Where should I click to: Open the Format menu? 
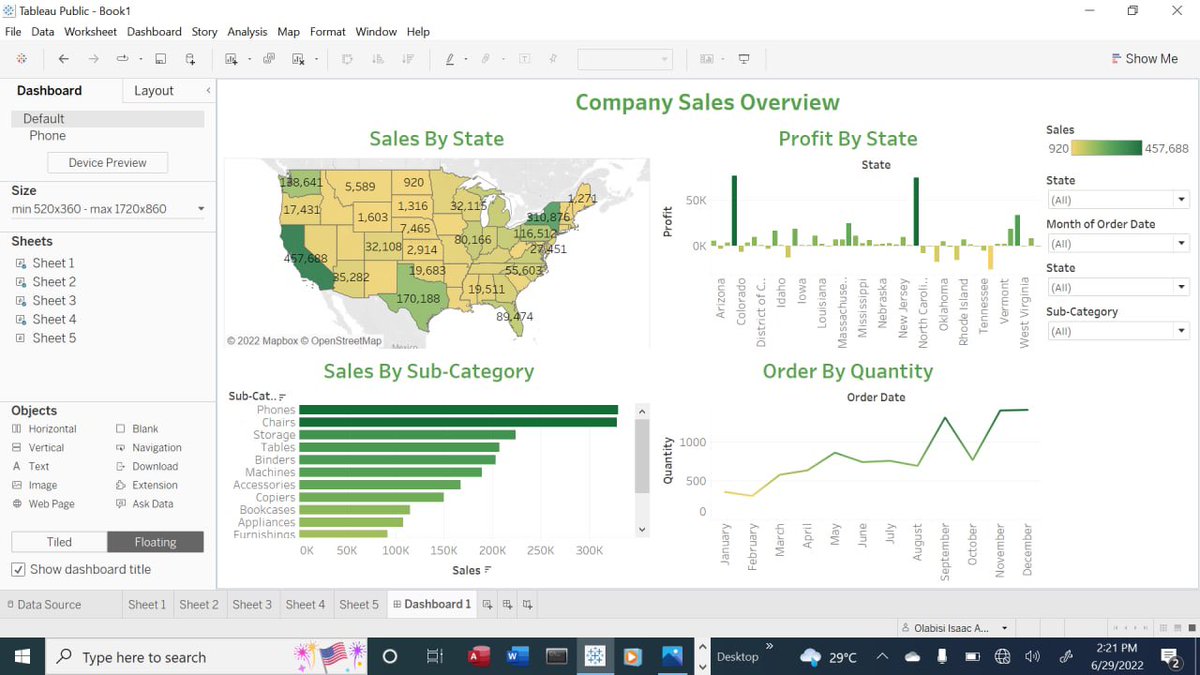pyautogui.click(x=327, y=32)
